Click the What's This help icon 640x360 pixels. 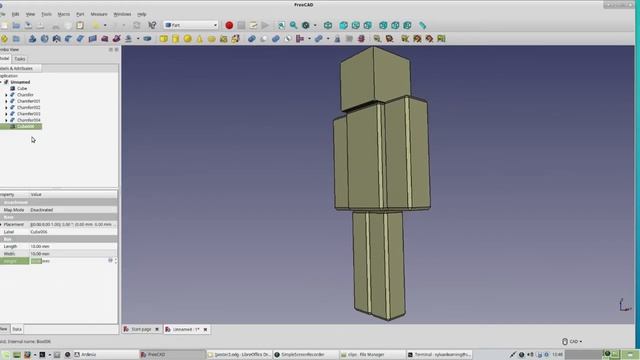pos(152,25)
